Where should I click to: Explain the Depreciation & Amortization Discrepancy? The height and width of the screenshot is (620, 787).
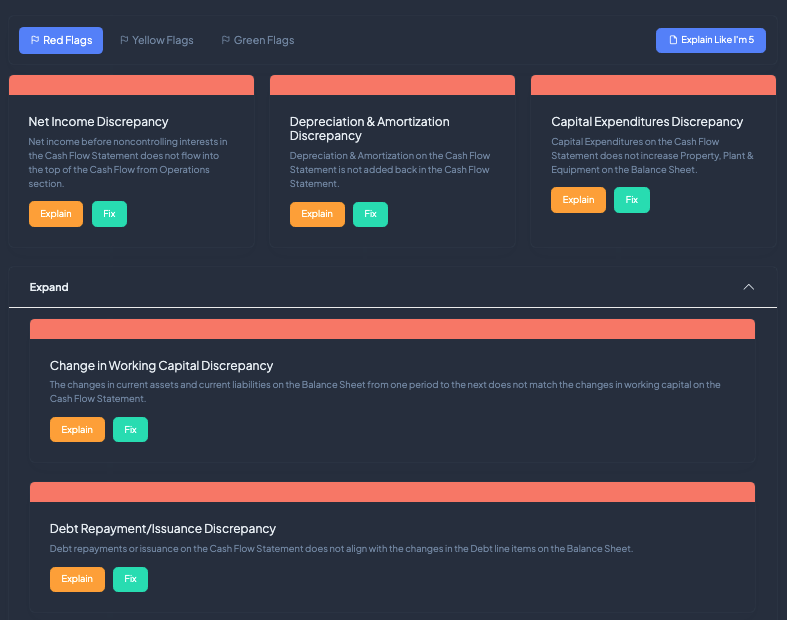tap(317, 214)
